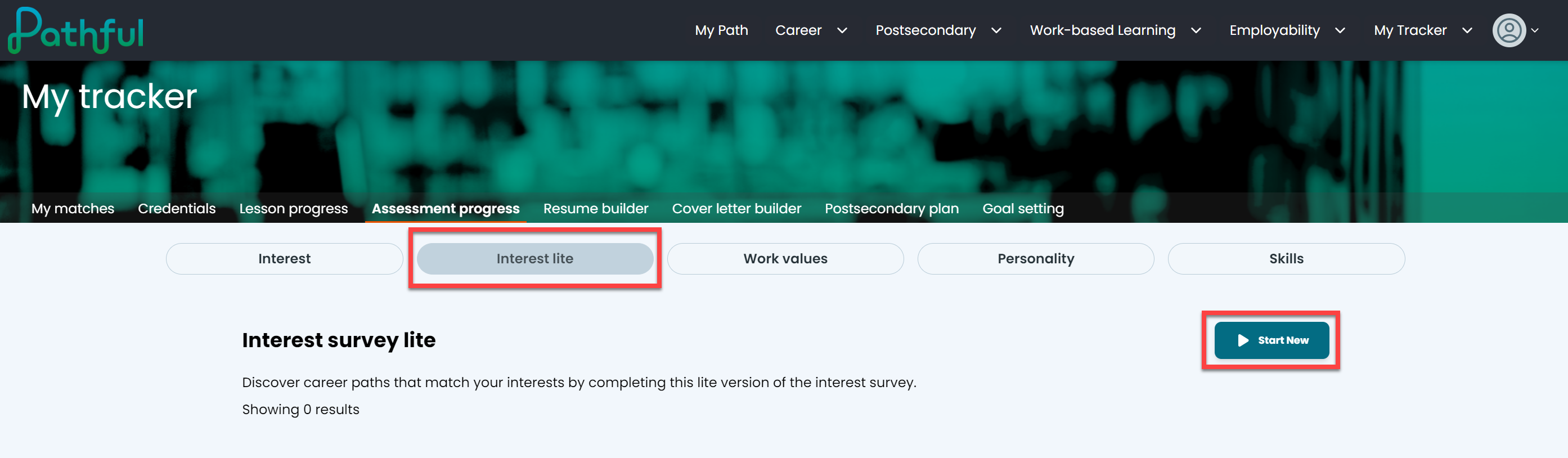Open the Credentials tab

177,208
